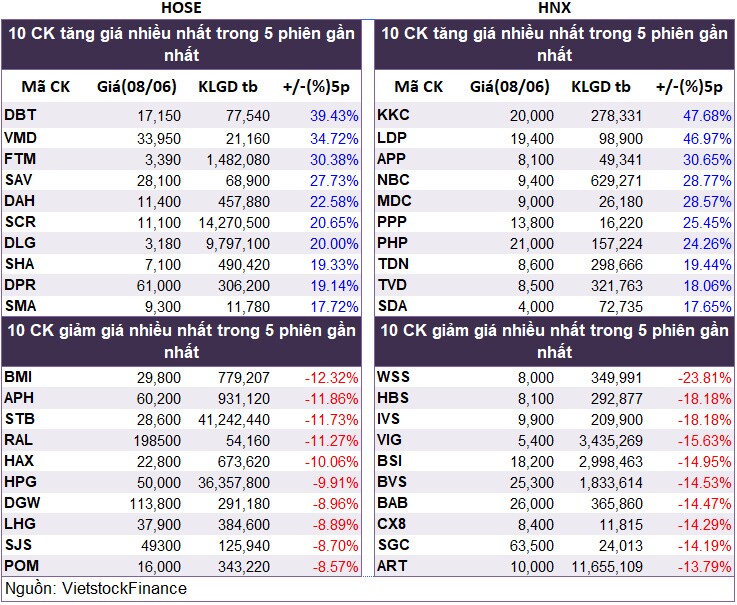Screen dimensions: 737x605
Task: Select the HPG ticker symbol
Action: (20, 482)
